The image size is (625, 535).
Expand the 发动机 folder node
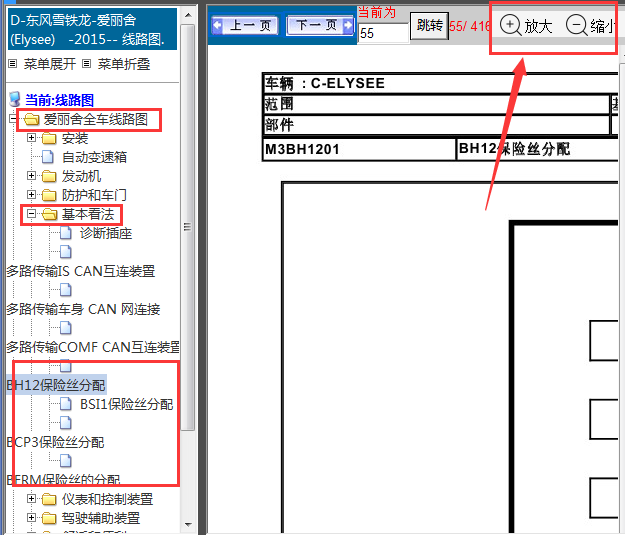coord(31,175)
